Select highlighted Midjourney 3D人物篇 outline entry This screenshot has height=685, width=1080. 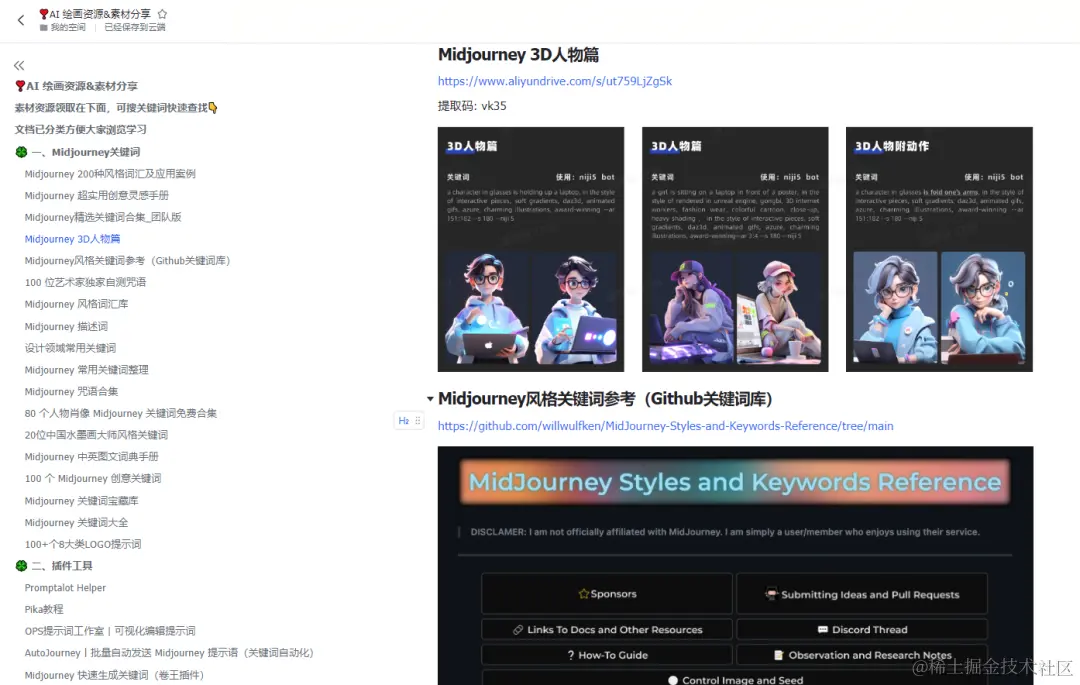click(72, 239)
